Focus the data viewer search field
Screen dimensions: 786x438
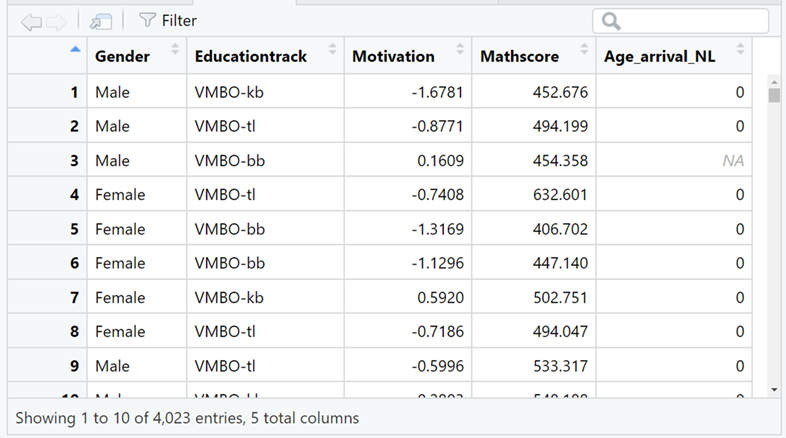click(690, 21)
